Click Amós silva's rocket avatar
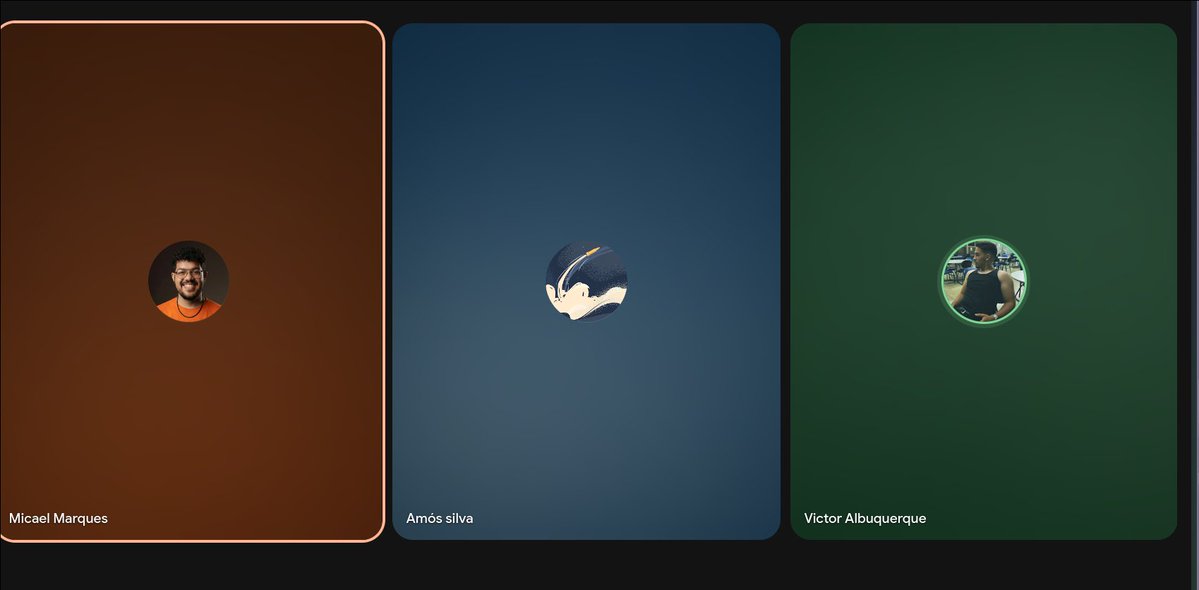This screenshot has height=590, width=1199. click(x=587, y=281)
